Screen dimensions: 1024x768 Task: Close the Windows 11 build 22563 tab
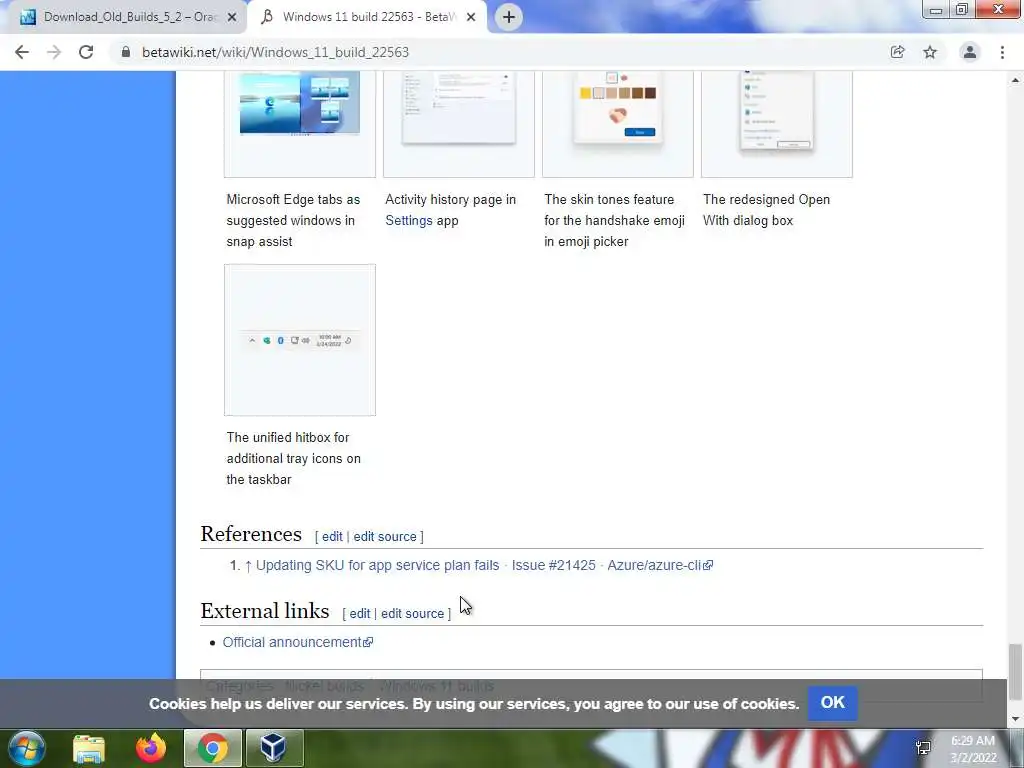(471, 17)
